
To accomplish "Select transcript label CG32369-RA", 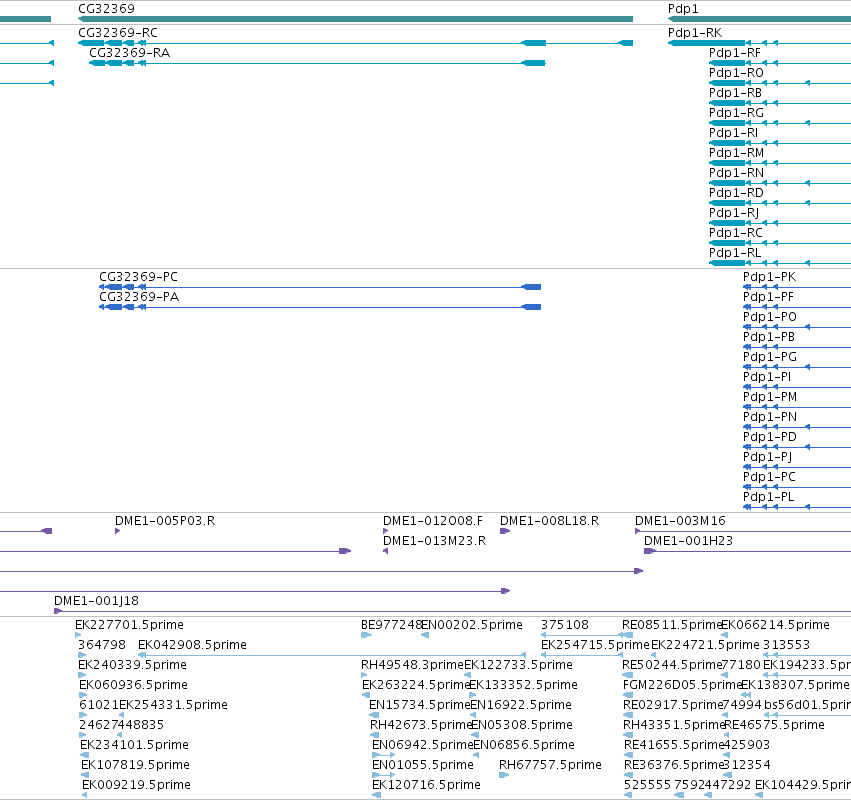I will coord(129,53).
